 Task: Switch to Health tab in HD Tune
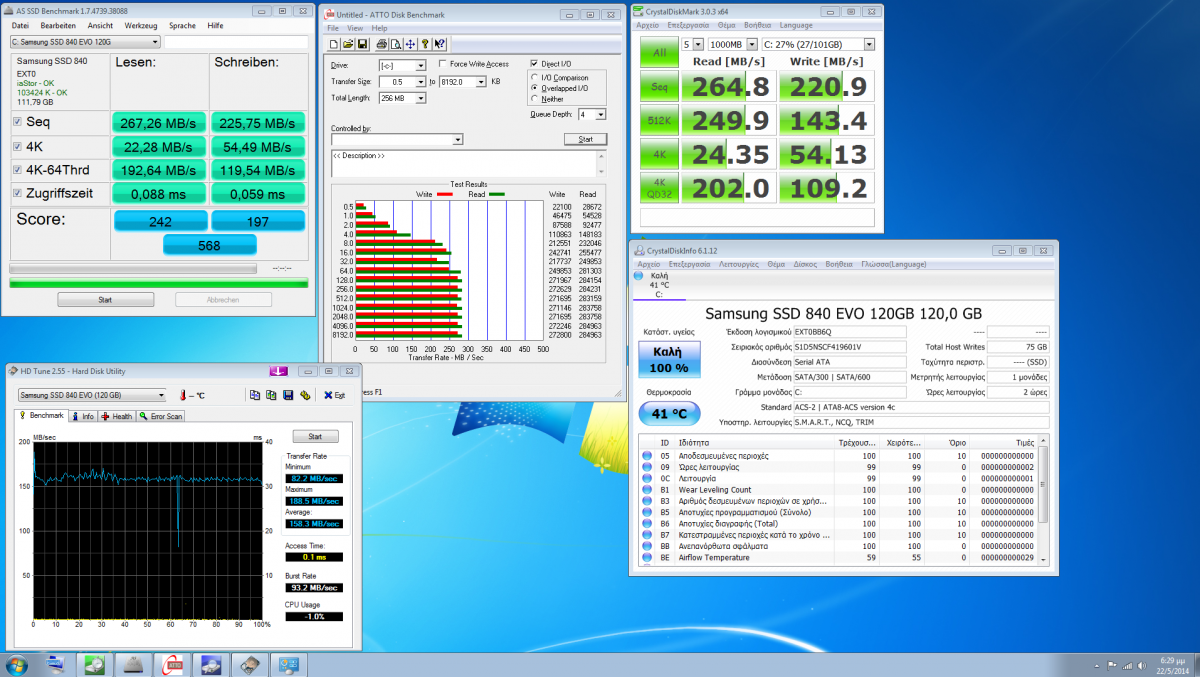[x=116, y=416]
